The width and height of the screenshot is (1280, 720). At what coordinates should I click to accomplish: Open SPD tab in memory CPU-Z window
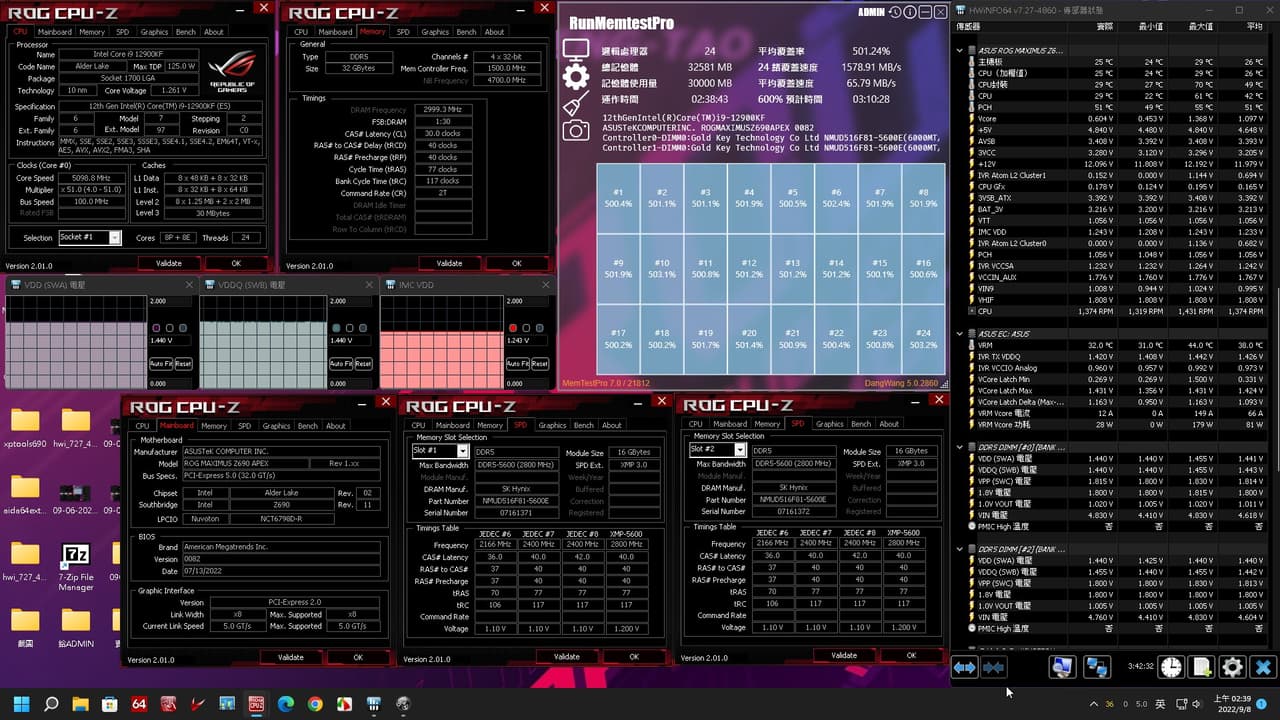point(403,32)
